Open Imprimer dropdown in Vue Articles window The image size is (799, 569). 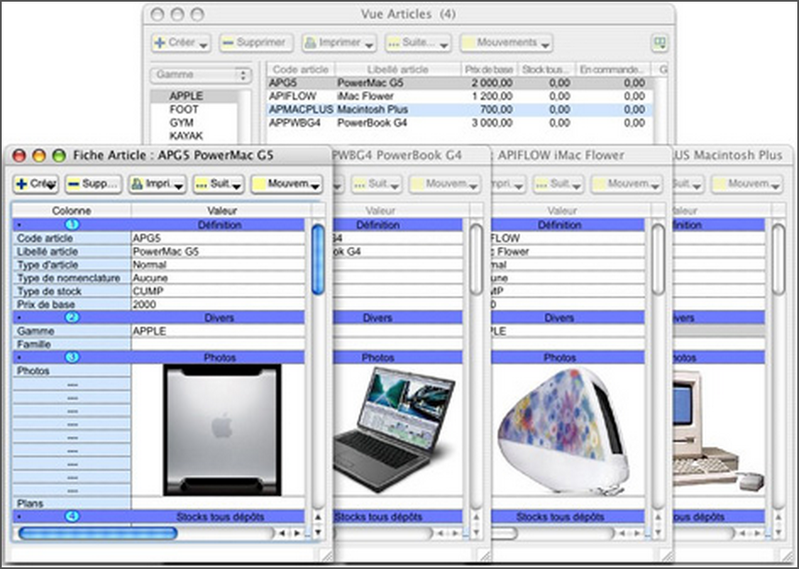(x=339, y=43)
